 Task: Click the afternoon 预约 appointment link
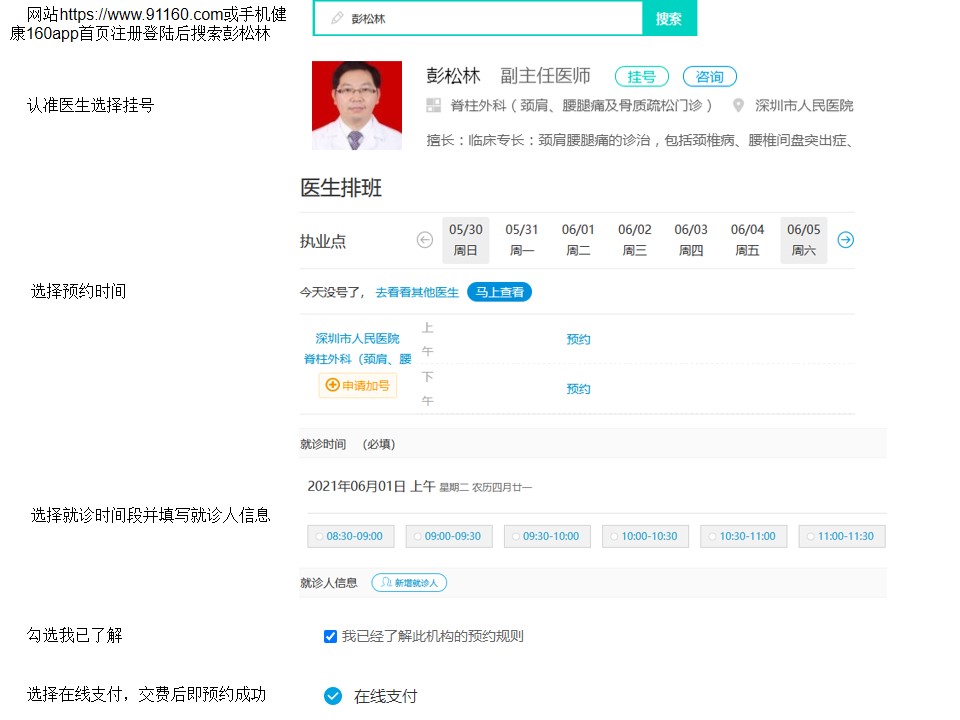point(578,388)
